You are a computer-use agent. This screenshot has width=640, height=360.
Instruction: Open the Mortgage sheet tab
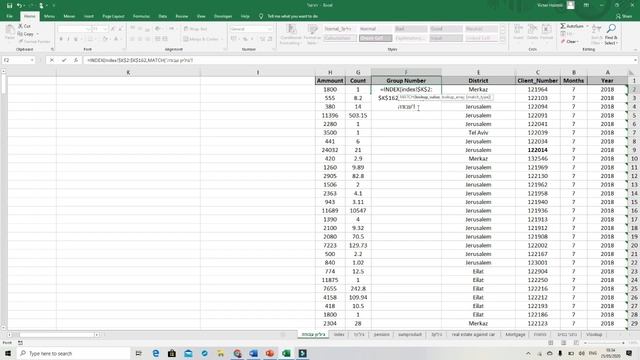pyautogui.click(x=515, y=334)
